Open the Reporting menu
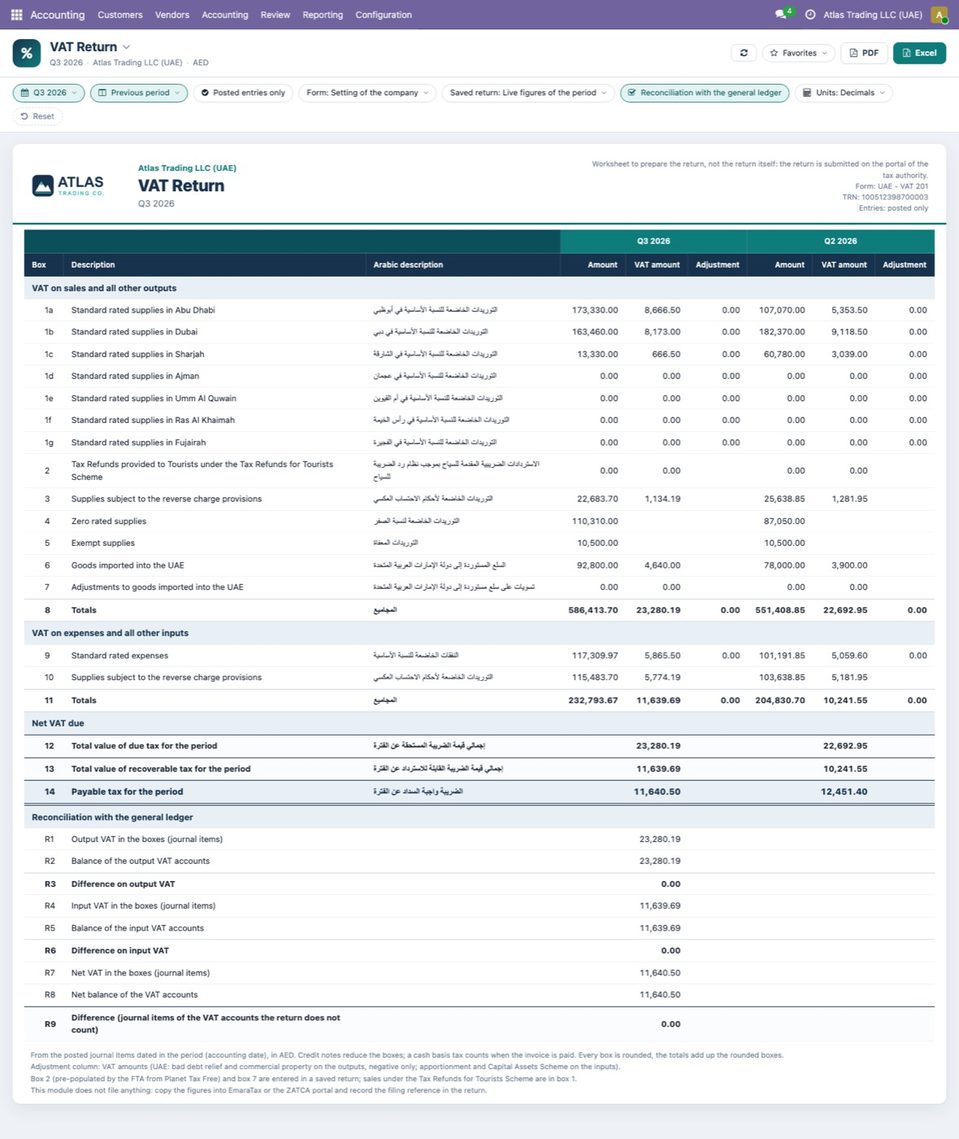This screenshot has width=959, height=1139. coord(323,15)
